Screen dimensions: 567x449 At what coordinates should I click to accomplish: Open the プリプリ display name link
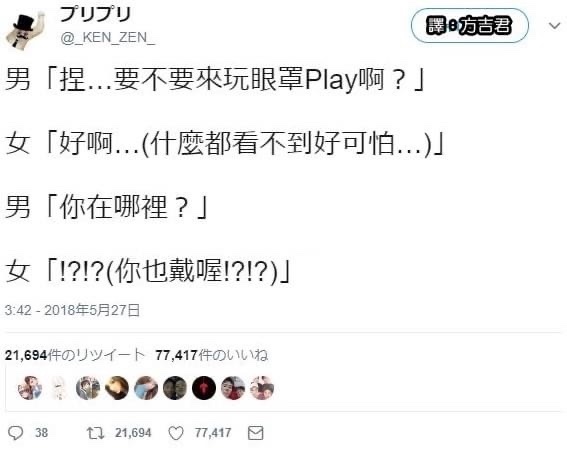95,15
